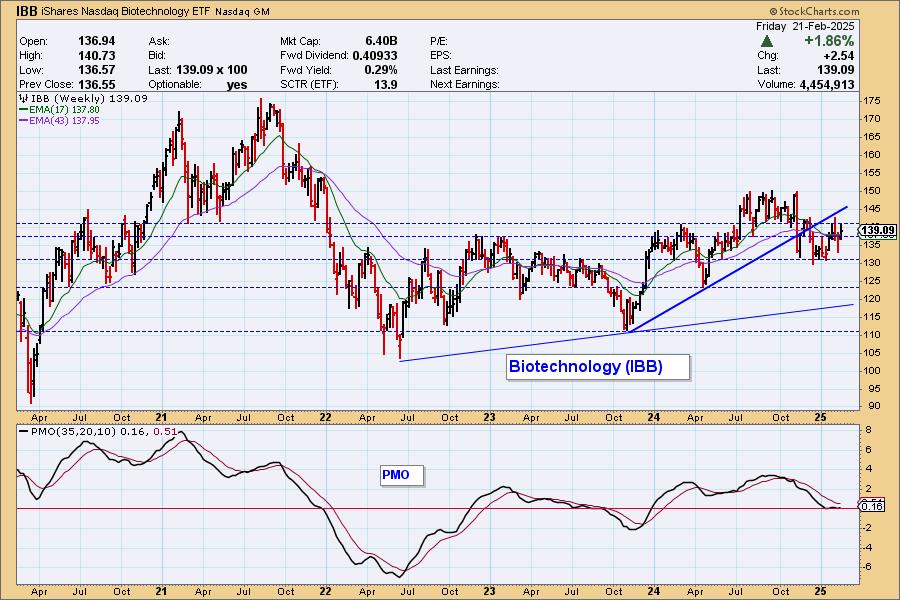Click the Fwd Dividend value 0.40933
Viewport: 900px width, 600px height.
[375, 56]
